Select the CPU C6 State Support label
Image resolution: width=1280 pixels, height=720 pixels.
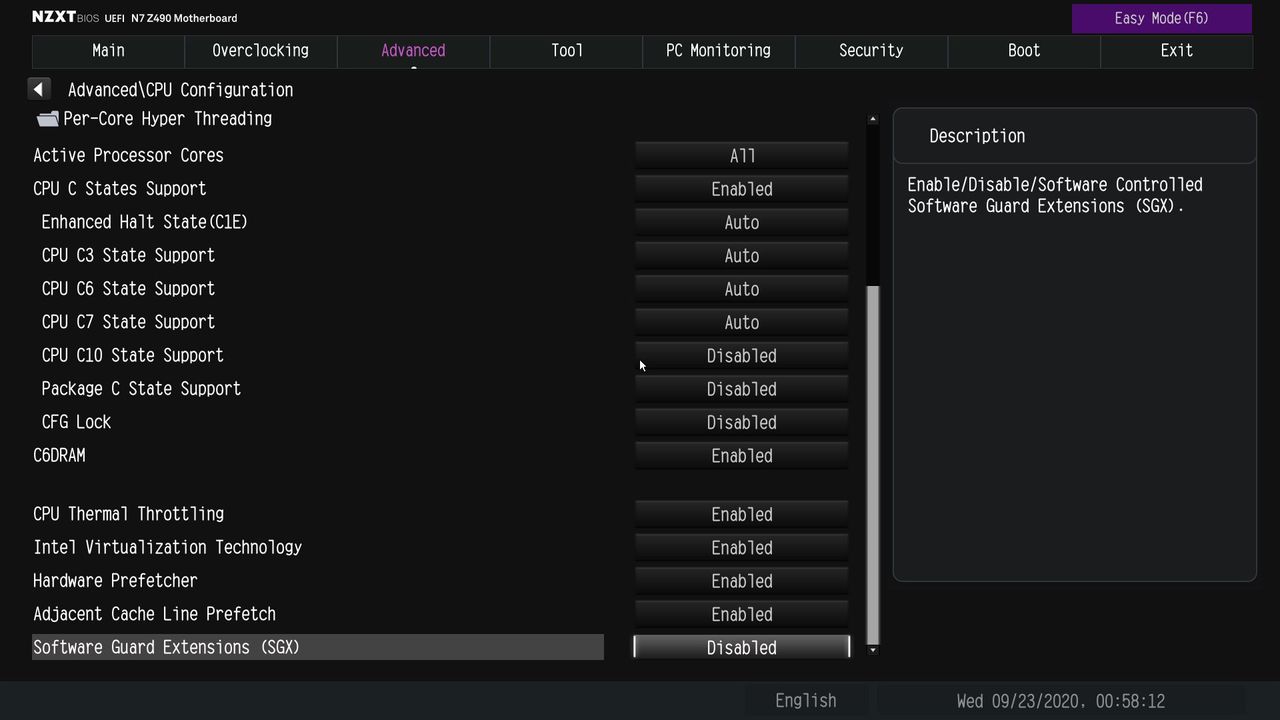point(128,289)
